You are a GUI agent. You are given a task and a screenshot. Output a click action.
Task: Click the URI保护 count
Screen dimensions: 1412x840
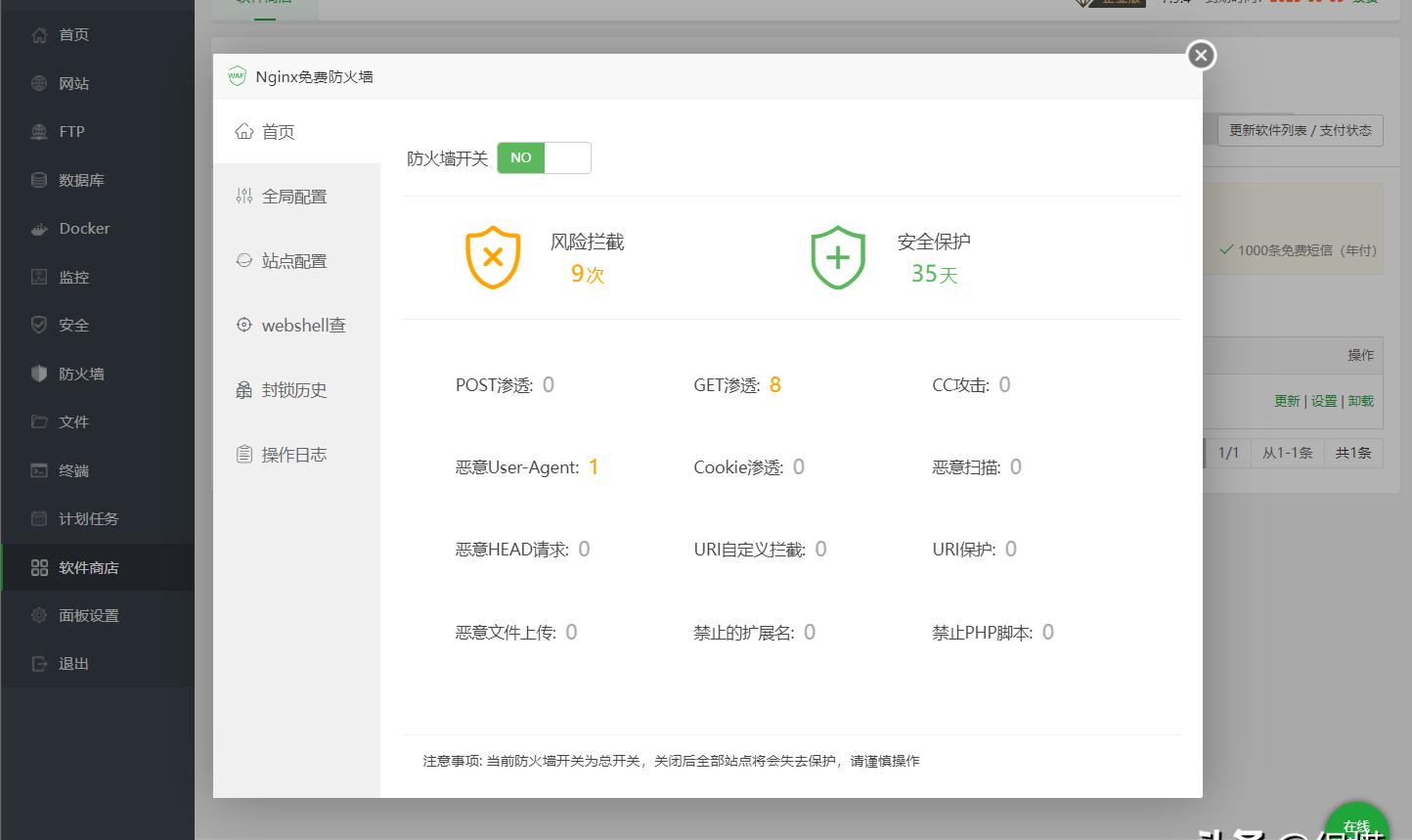coord(1011,549)
